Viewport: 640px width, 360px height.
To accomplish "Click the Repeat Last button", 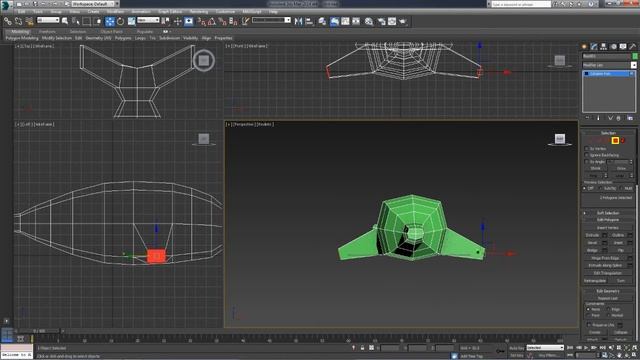I will tap(608, 298).
